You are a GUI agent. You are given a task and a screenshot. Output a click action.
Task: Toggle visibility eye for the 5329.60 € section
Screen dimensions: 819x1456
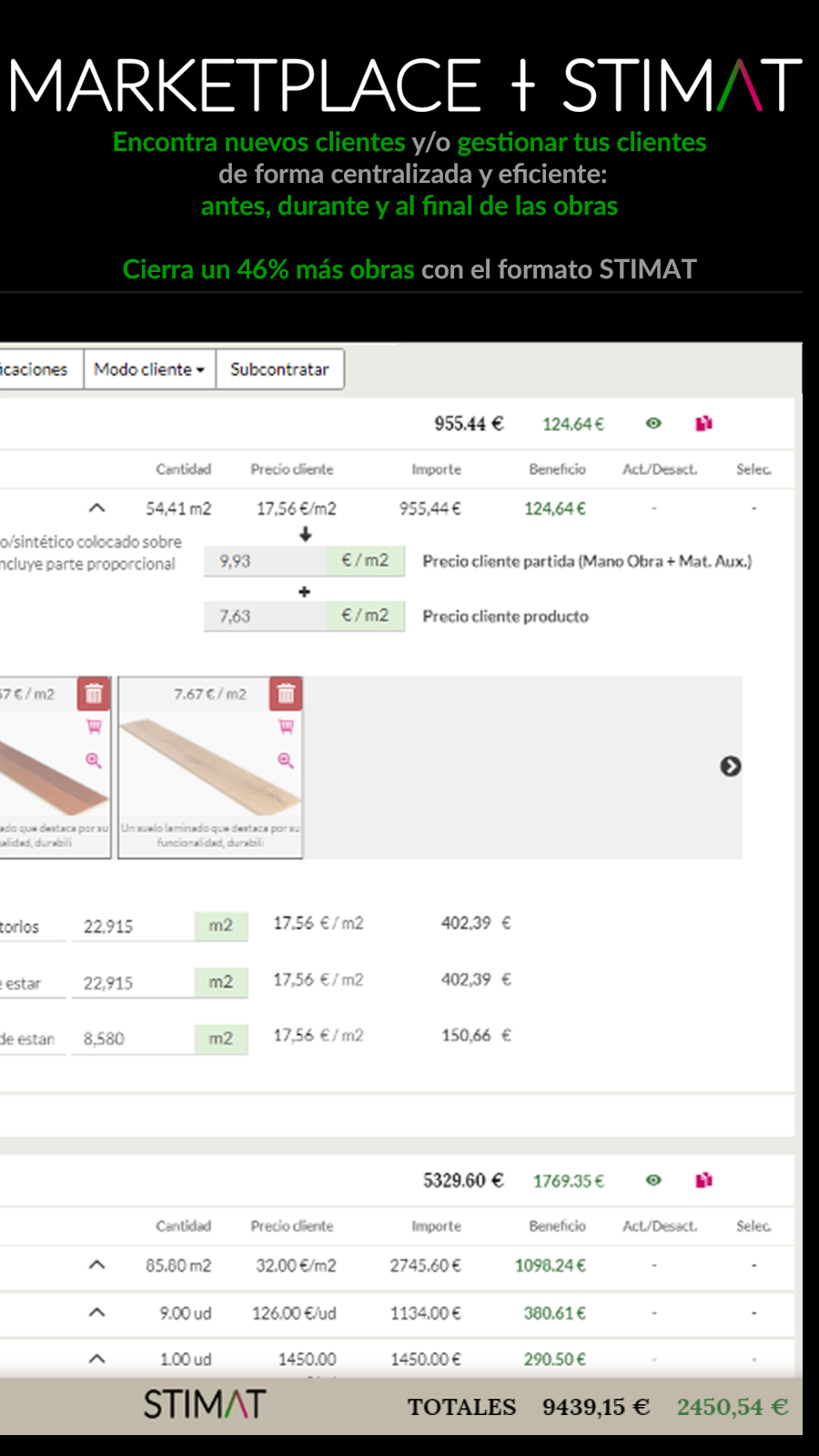coord(653,1180)
